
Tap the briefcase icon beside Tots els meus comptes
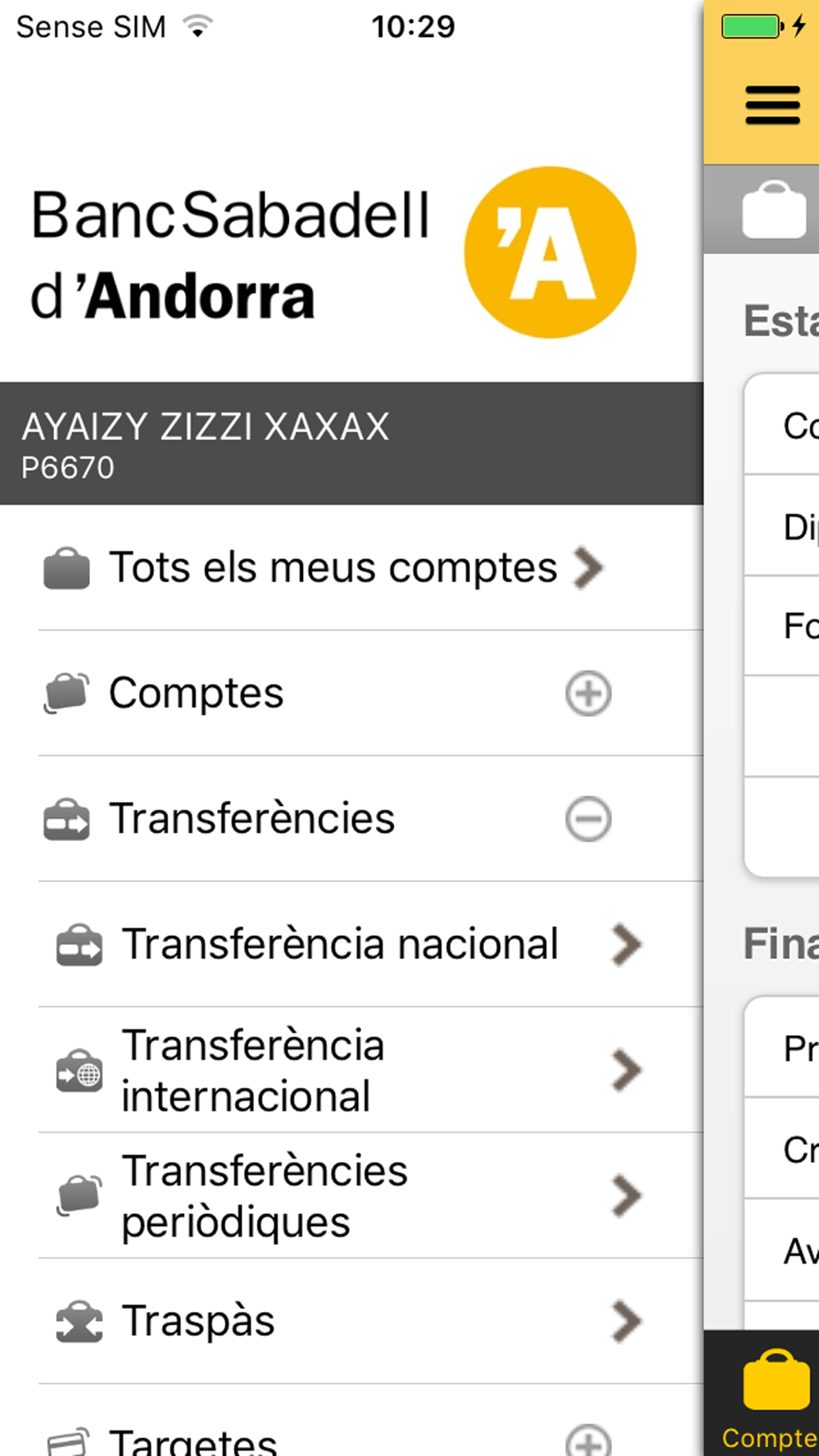click(x=66, y=568)
